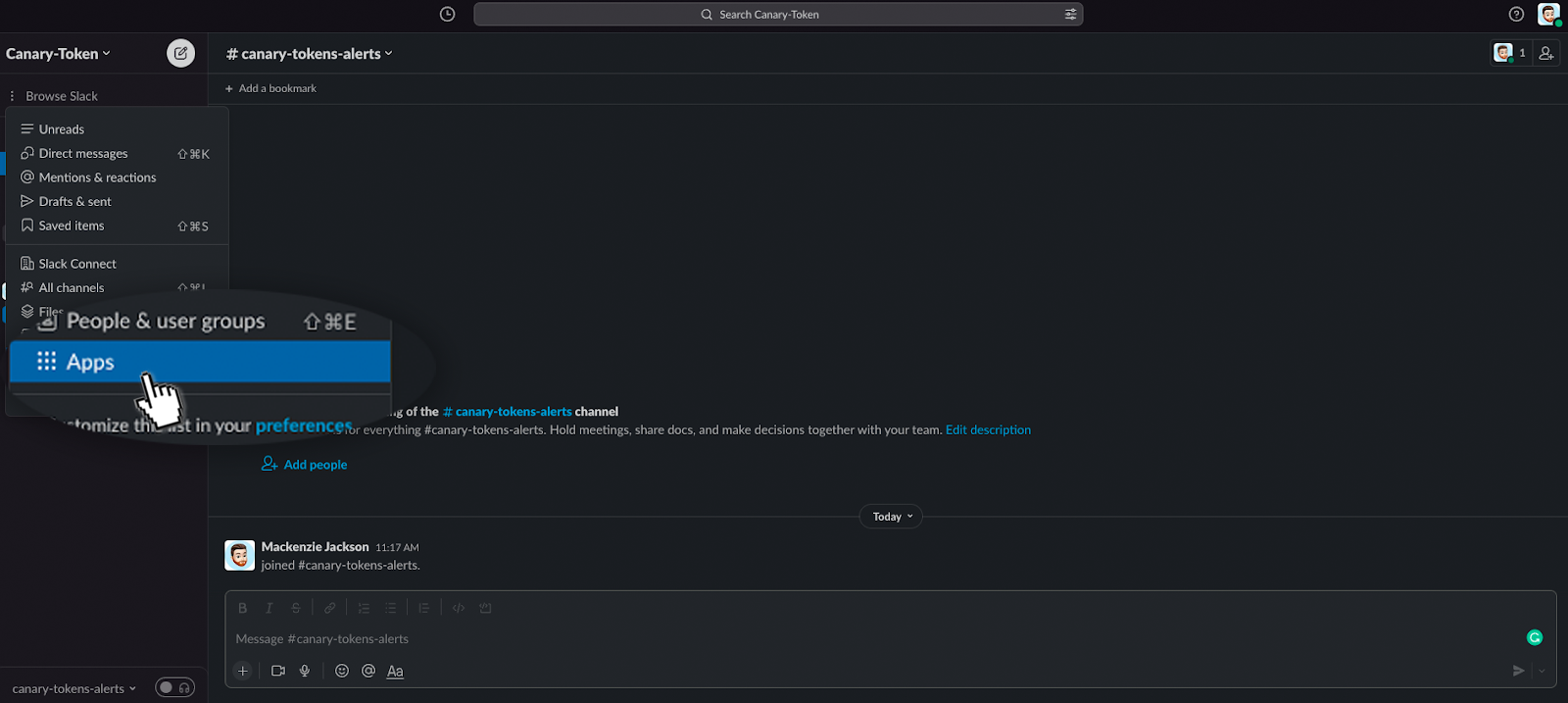1568x703 pixels.
Task: Toggle italic formatting
Action: coord(269,608)
